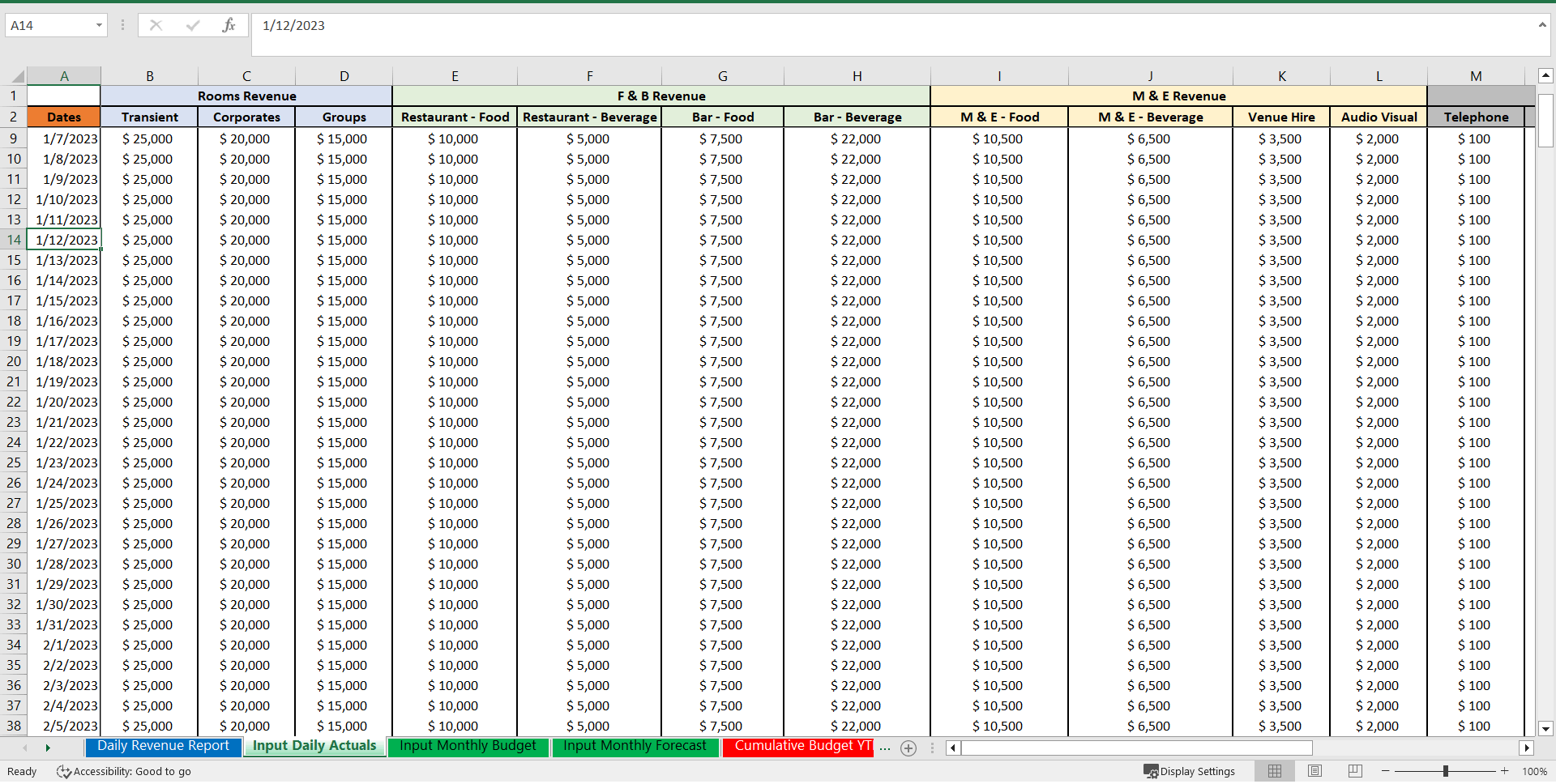Viewport: 1556px width, 784px height.
Task: Switch to Normal view icon
Action: 1275,771
